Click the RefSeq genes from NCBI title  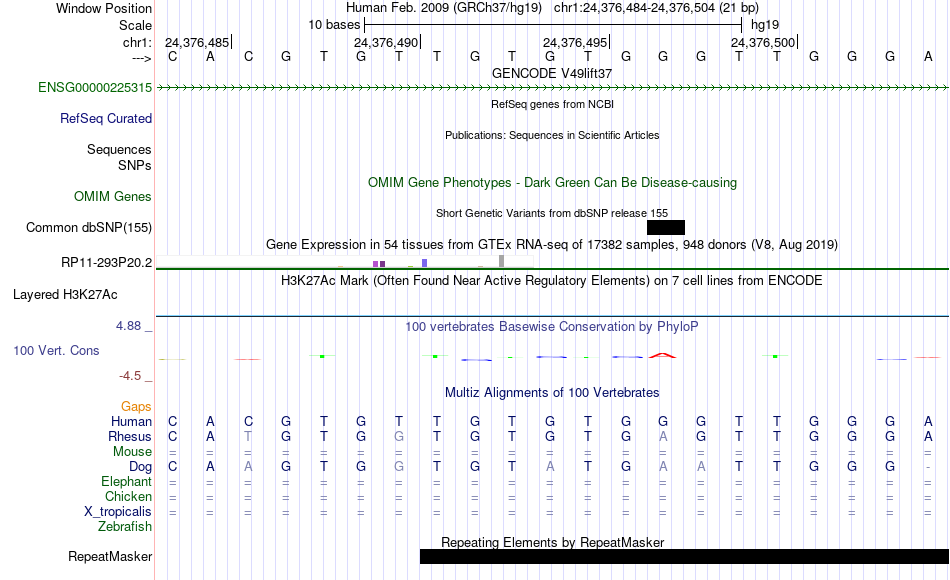click(552, 104)
